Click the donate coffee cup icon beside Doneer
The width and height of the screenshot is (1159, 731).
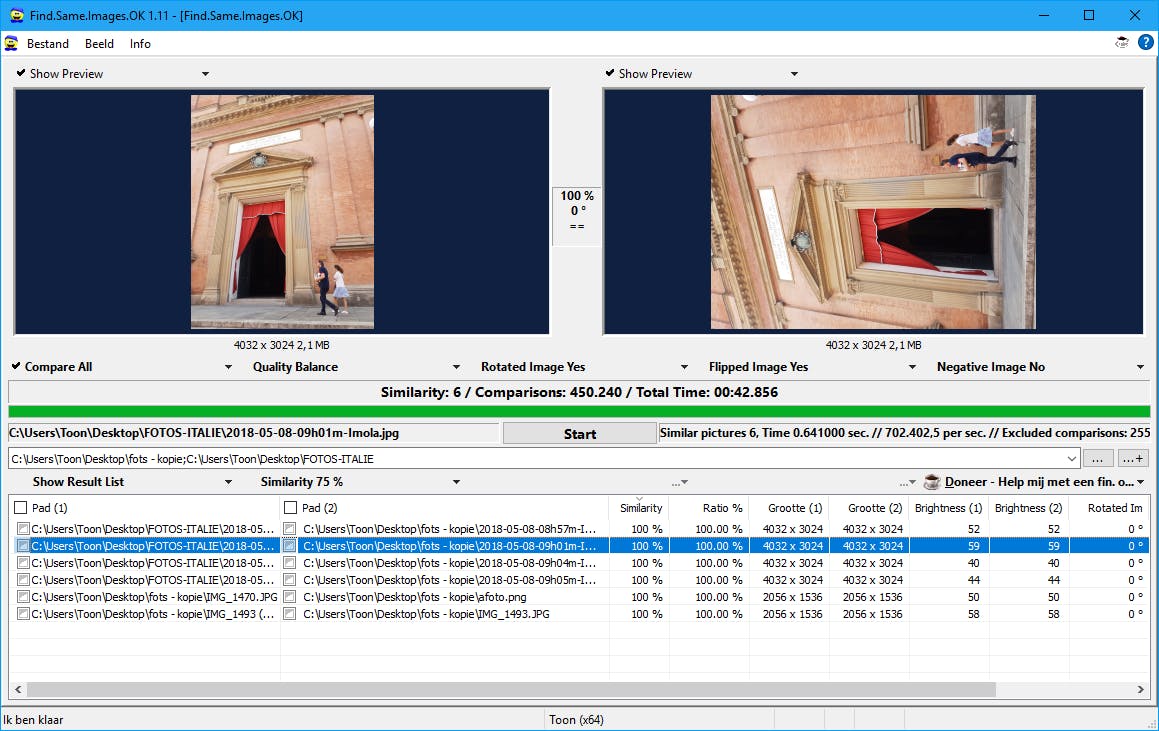click(932, 482)
